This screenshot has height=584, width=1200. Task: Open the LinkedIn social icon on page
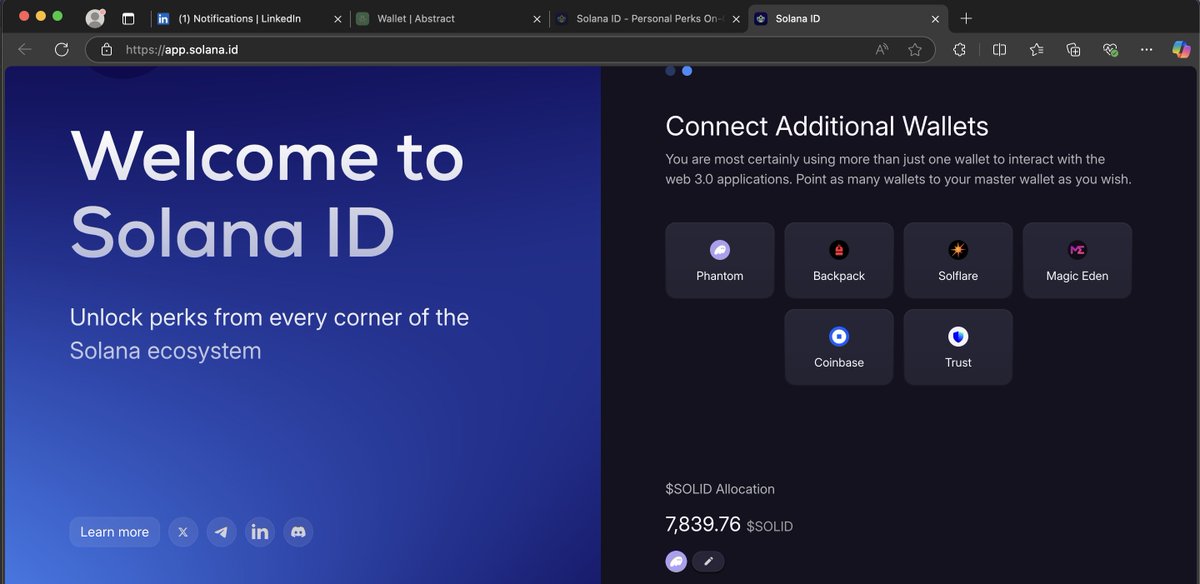click(x=260, y=532)
